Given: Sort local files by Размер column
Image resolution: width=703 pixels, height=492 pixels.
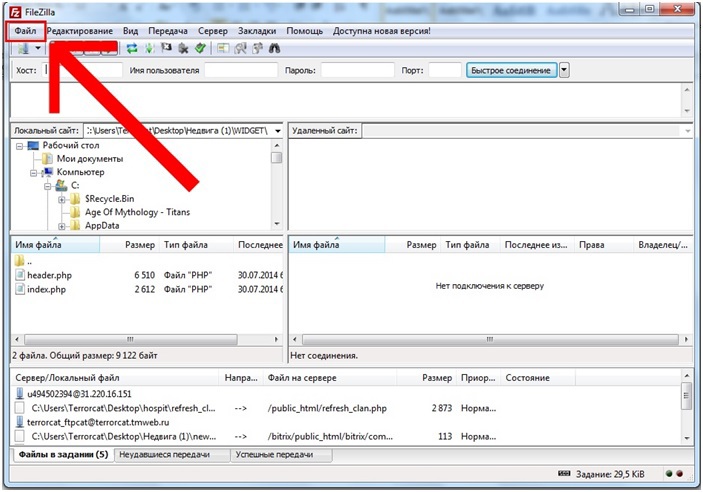Looking at the screenshot, I should pos(129,245).
